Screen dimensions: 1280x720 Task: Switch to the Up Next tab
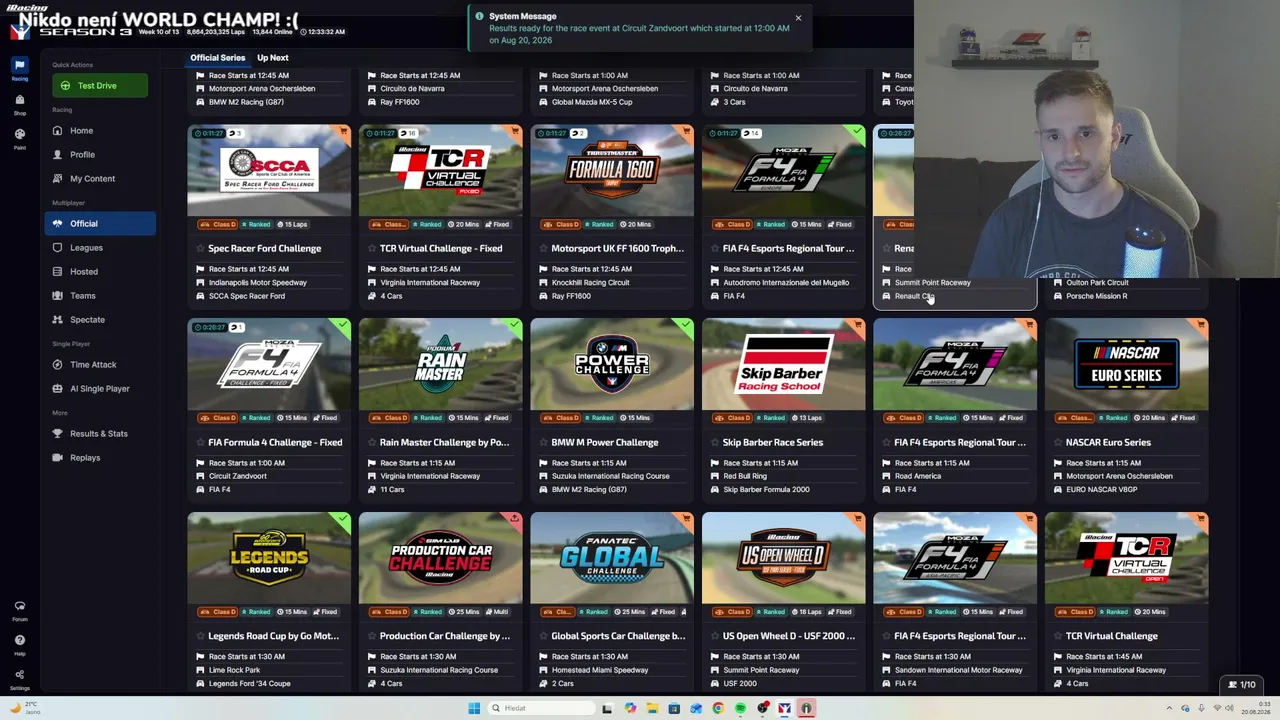click(x=272, y=58)
